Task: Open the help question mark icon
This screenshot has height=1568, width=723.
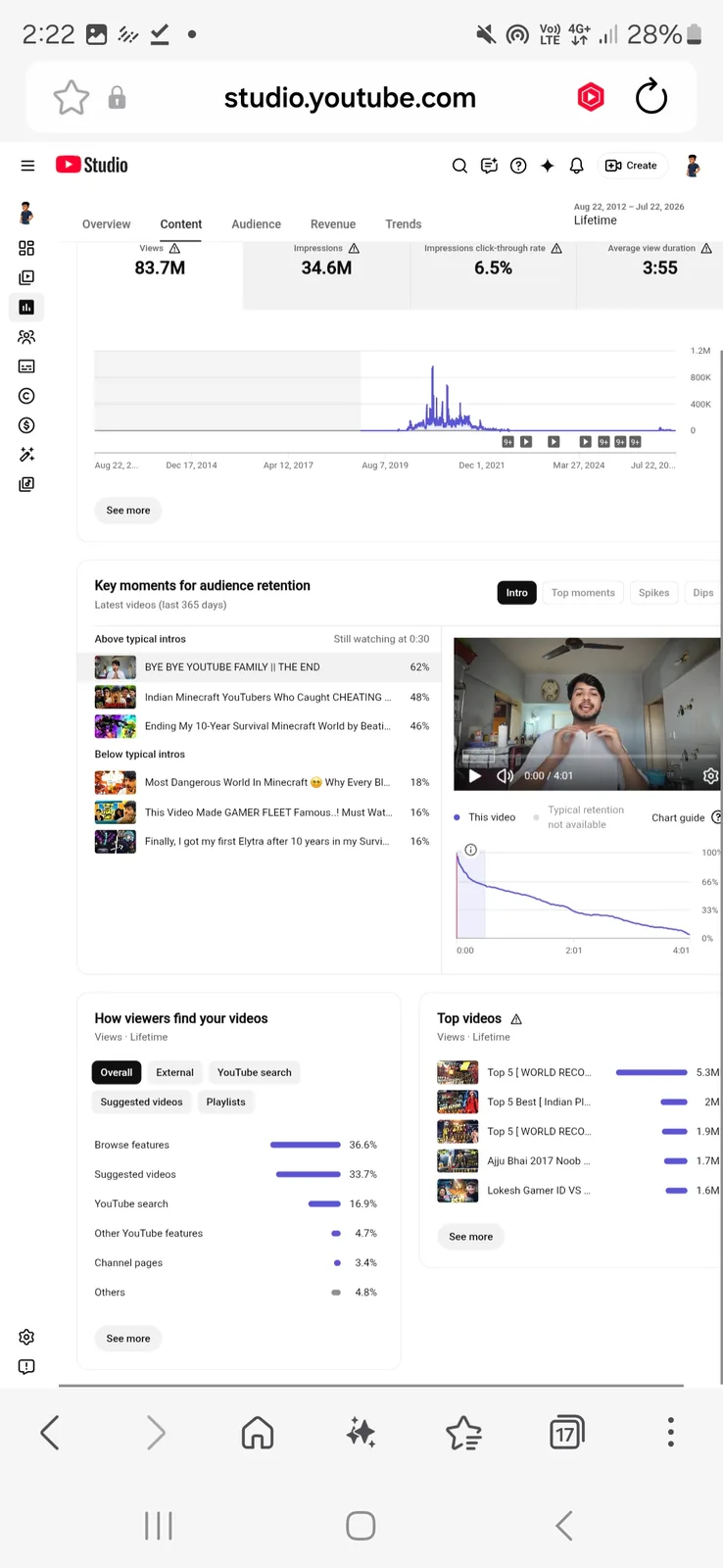Action: (518, 166)
